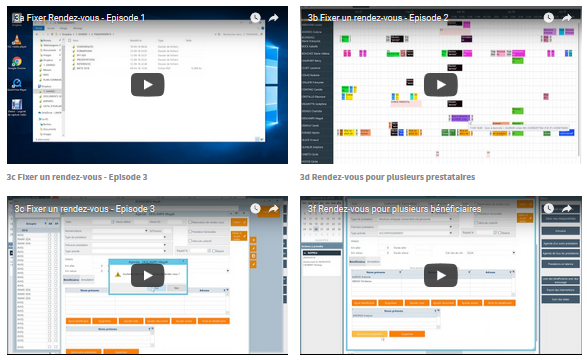Open share arrow on 'plusieurs bénéficiaires' video
This screenshot has width=587, height=360.
(x=567, y=208)
